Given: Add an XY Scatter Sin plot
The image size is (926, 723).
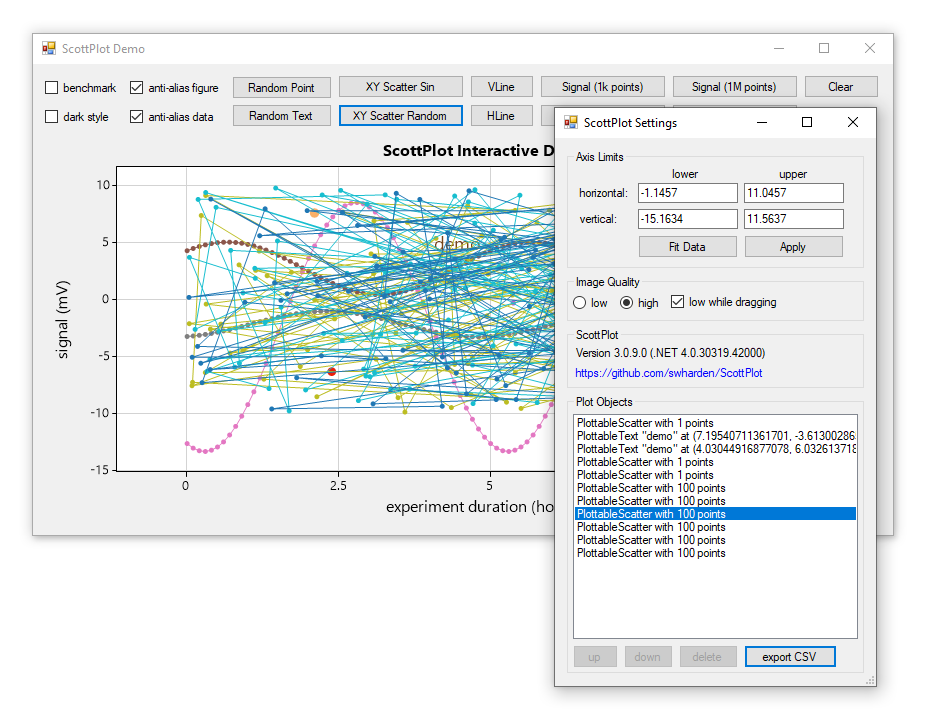Looking at the screenshot, I should click(x=400, y=87).
